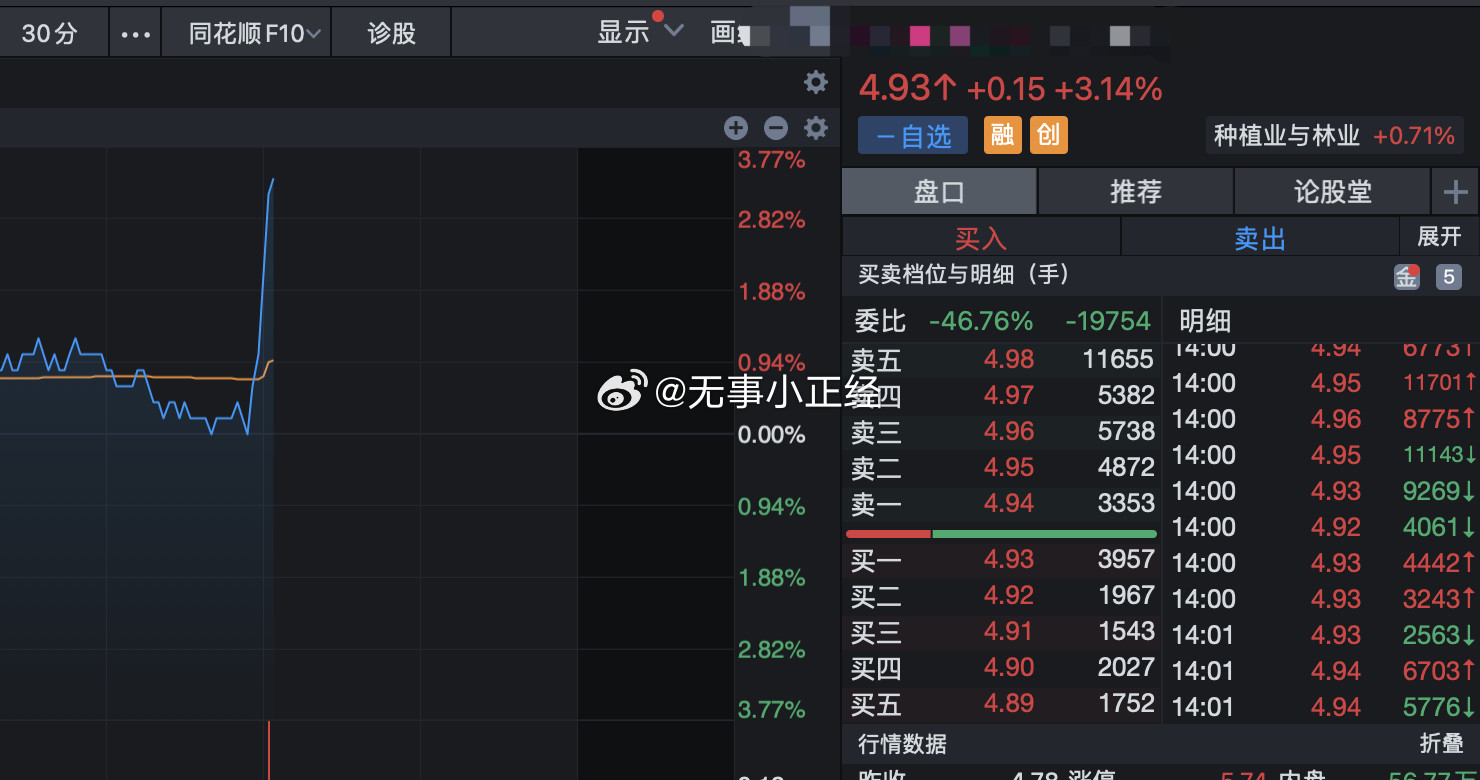Select the 卖五 ask row at 4.98
Viewport: 1480px width, 780px height.
[1002, 360]
